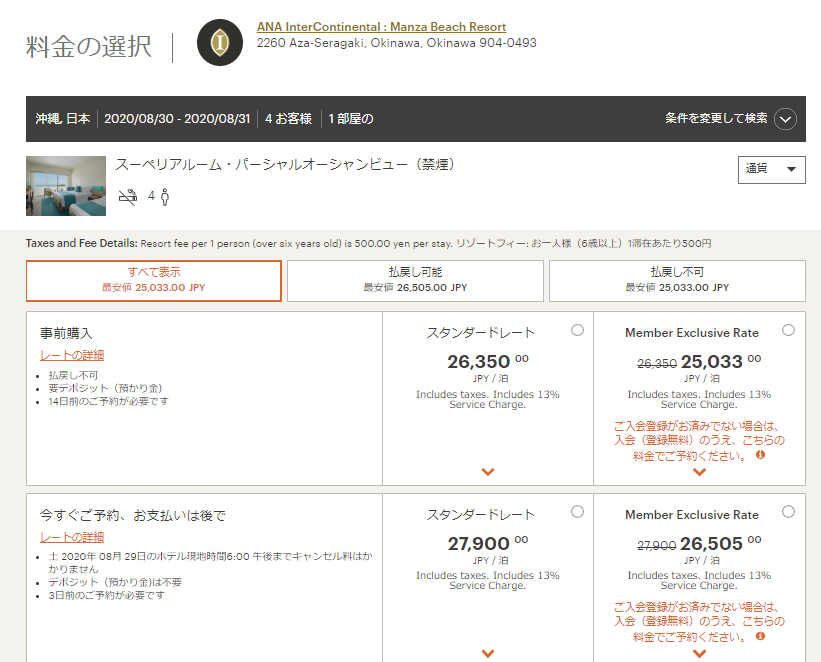
Task: Click info icon in advance purchase member rate
Action: (x=760, y=455)
